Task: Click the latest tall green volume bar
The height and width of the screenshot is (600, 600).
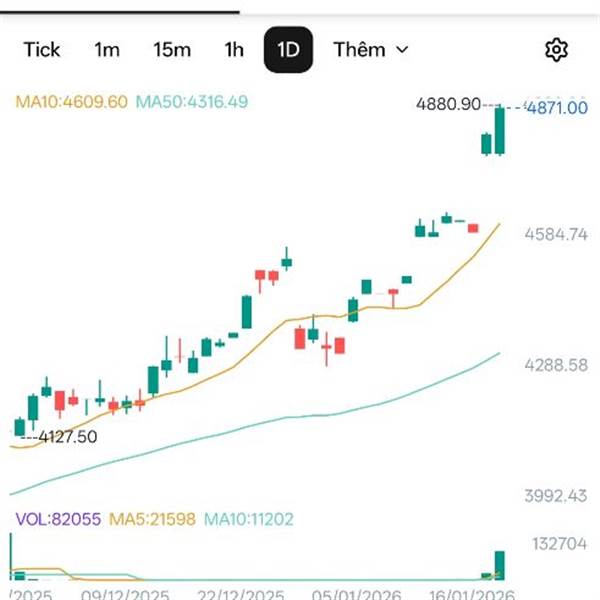Action: coord(499,565)
